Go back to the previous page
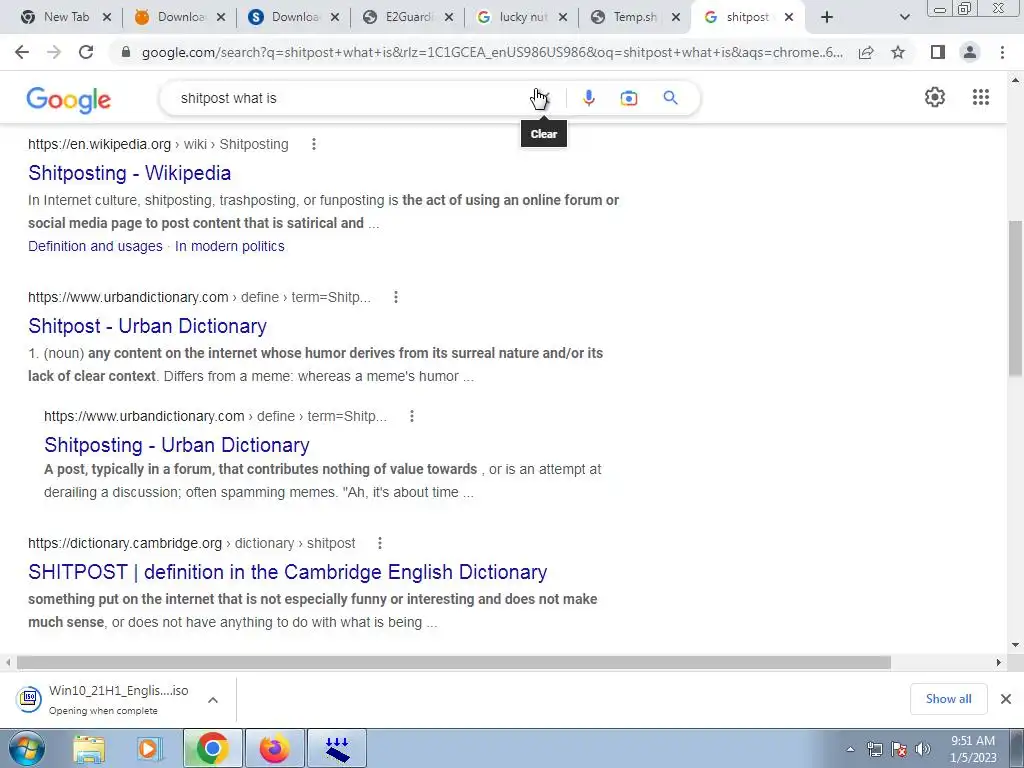This screenshot has height=768, width=1024. tap(22, 52)
